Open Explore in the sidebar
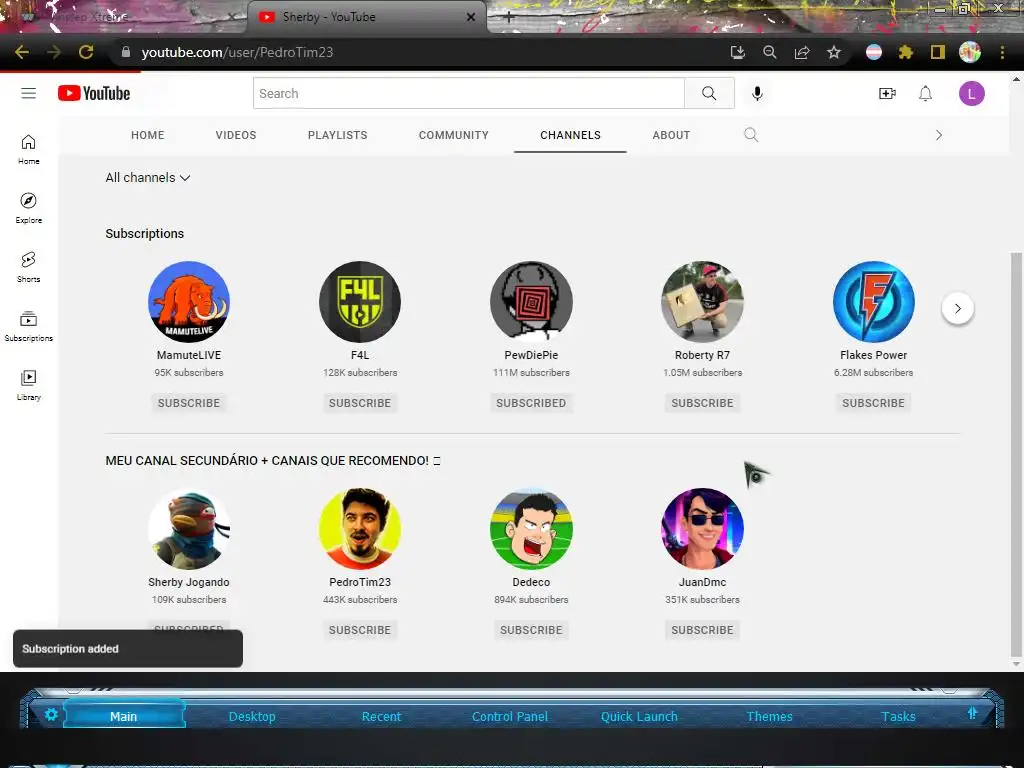Viewport: 1024px width, 768px height. 28,208
